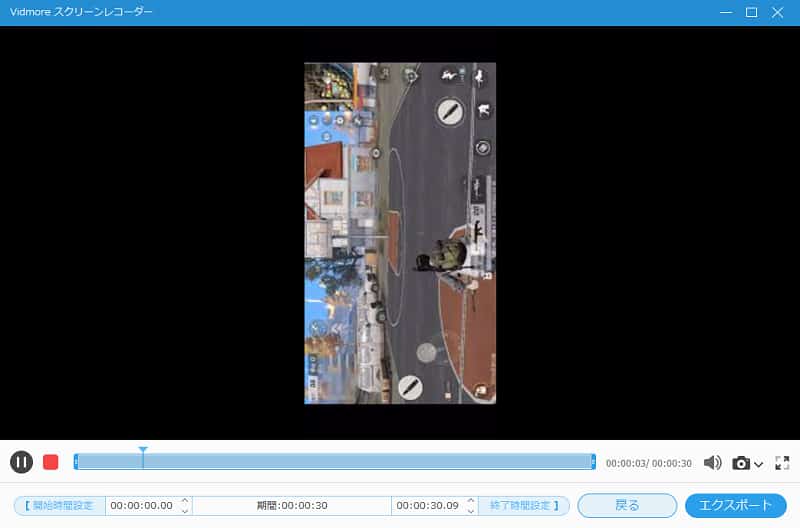Viewport: 800px width, 528px height.
Task: Pause the recording preview playback
Action: pyautogui.click(x=21, y=462)
